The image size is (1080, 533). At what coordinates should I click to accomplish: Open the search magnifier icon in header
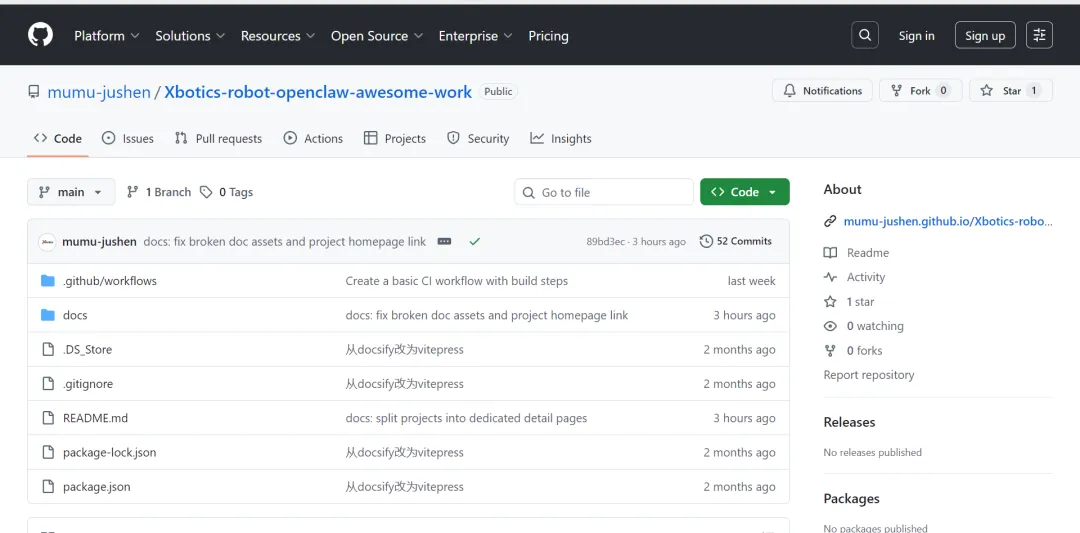(x=865, y=35)
